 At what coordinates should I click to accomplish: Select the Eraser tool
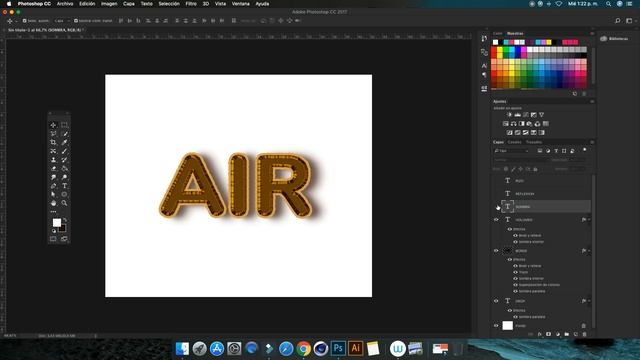(x=53, y=169)
